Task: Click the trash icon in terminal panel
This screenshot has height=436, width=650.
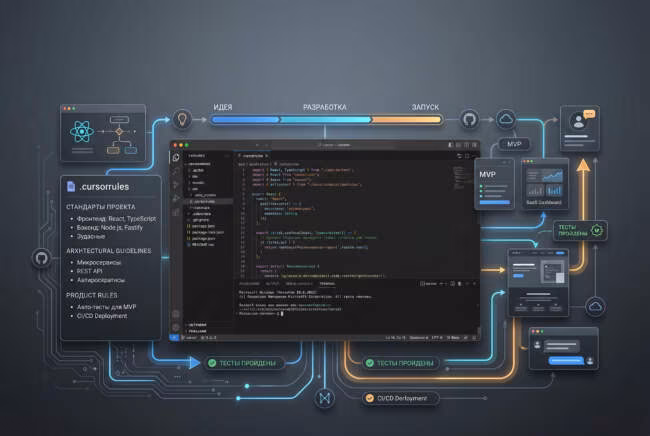Action: pyautogui.click(x=459, y=284)
